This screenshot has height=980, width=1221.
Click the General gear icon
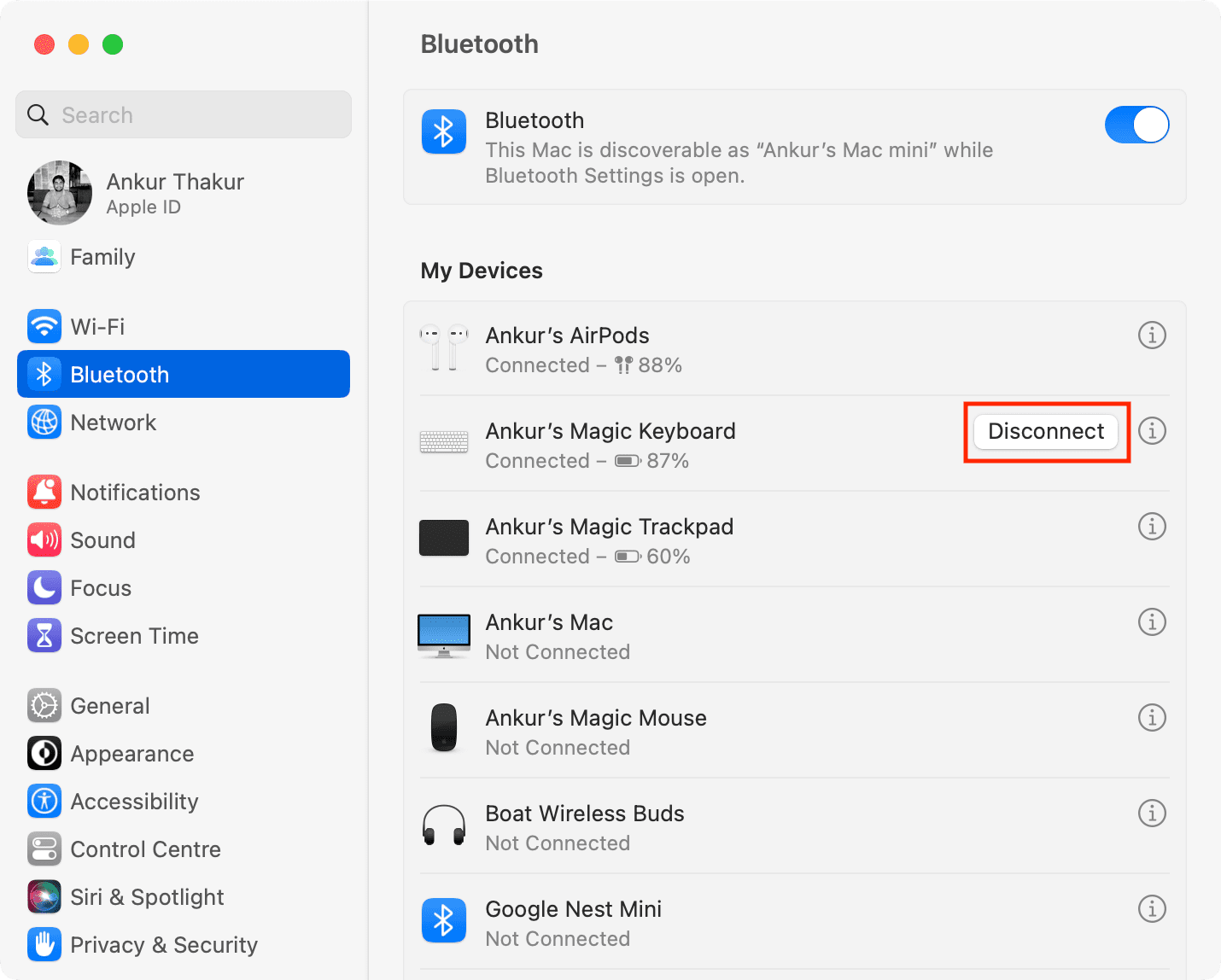click(44, 706)
